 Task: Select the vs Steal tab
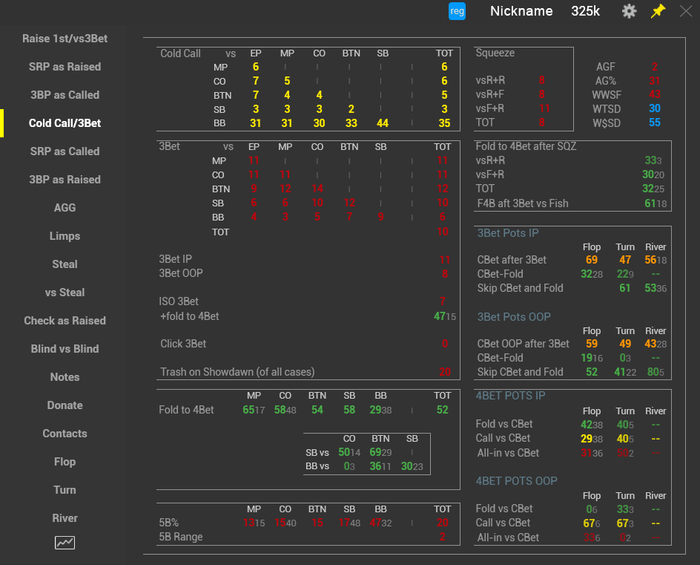click(65, 292)
